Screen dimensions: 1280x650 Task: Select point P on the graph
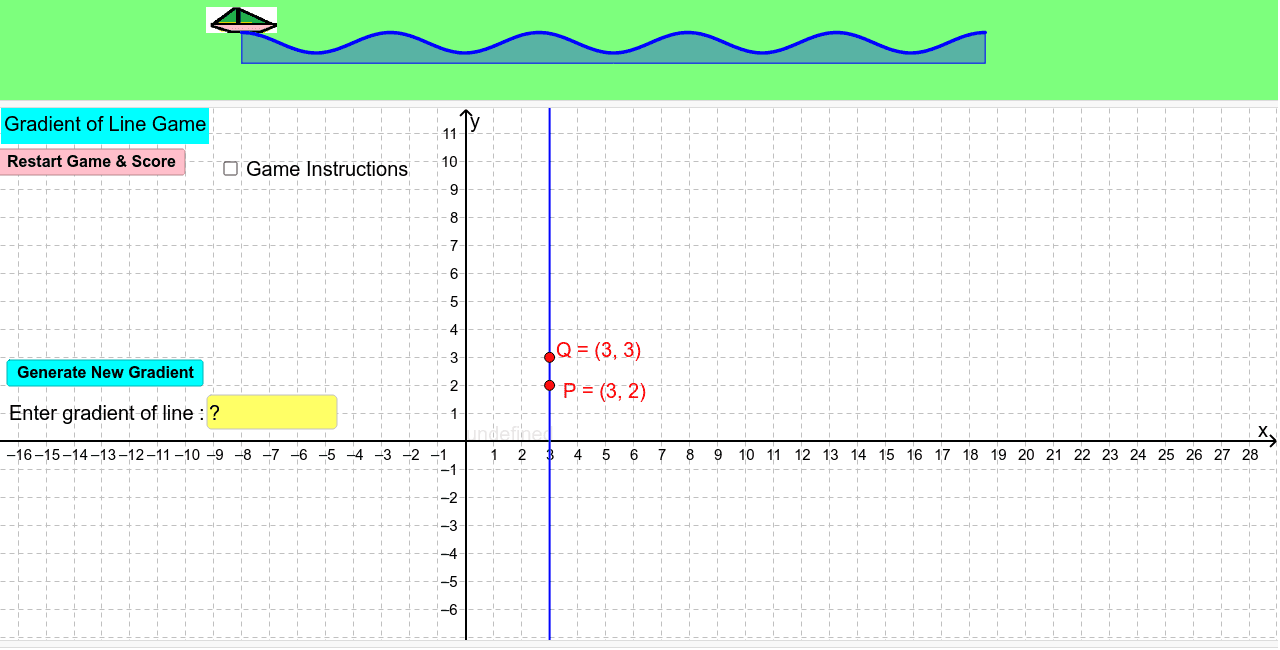coord(550,384)
